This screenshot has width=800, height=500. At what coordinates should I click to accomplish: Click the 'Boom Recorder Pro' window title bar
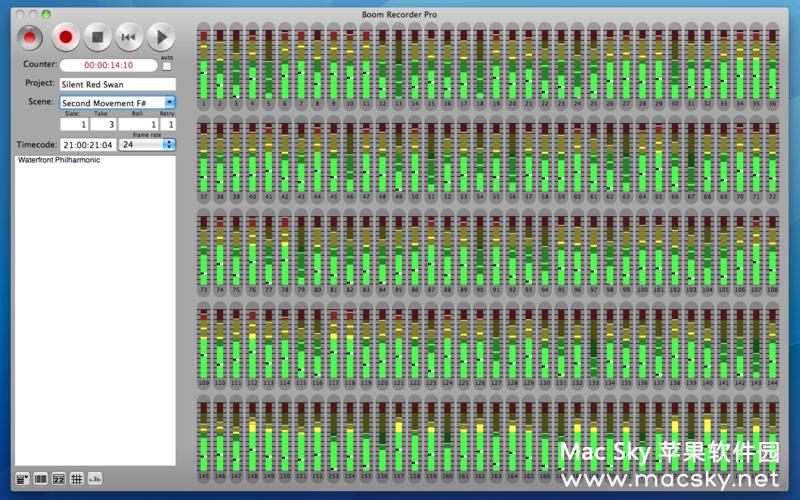[x=399, y=14]
